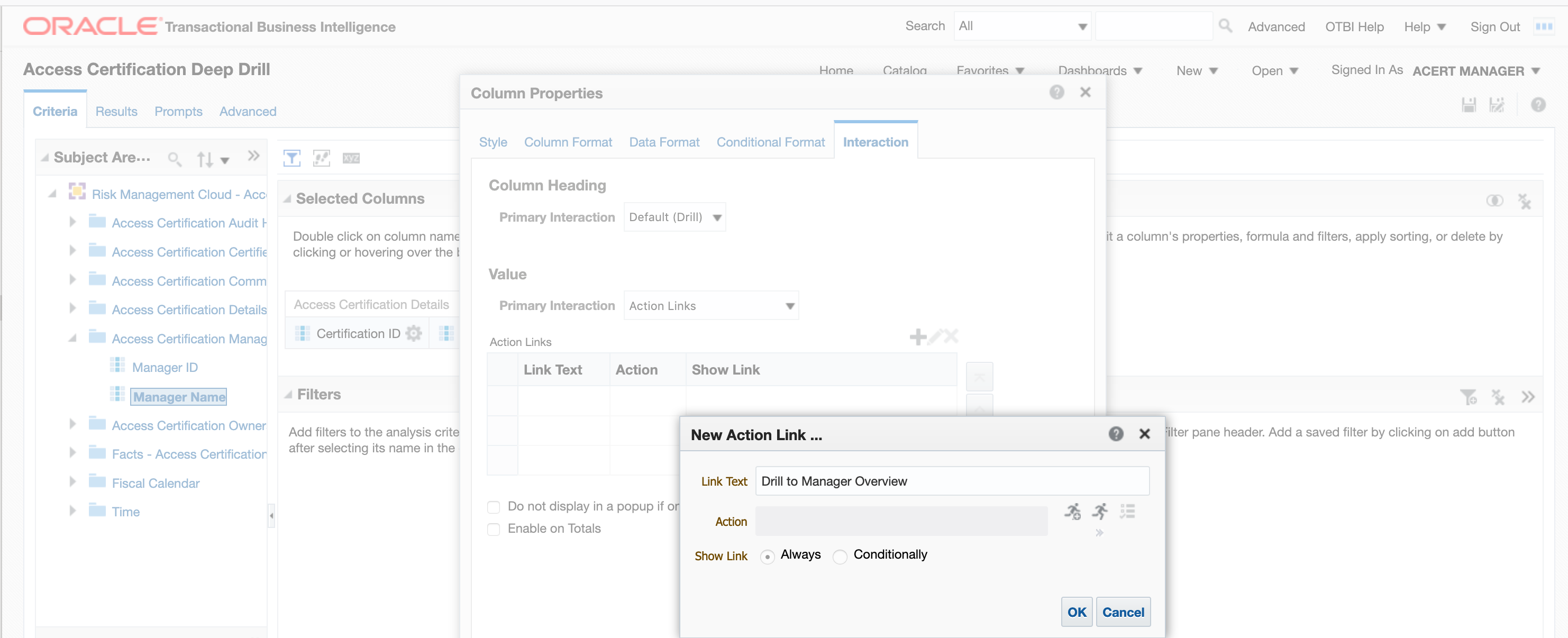Open the Advanced analysis tab
The width and height of the screenshot is (1568, 638).
click(248, 112)
